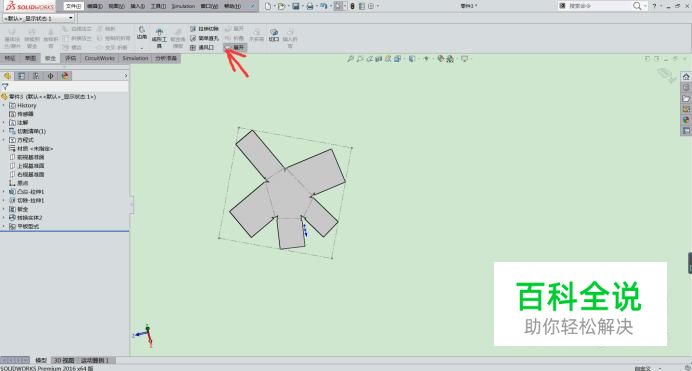This screenshot has width=692, height=371.
Task: Open the dropdown arrow beside the search magnifier
Action: tap(645, 6)
